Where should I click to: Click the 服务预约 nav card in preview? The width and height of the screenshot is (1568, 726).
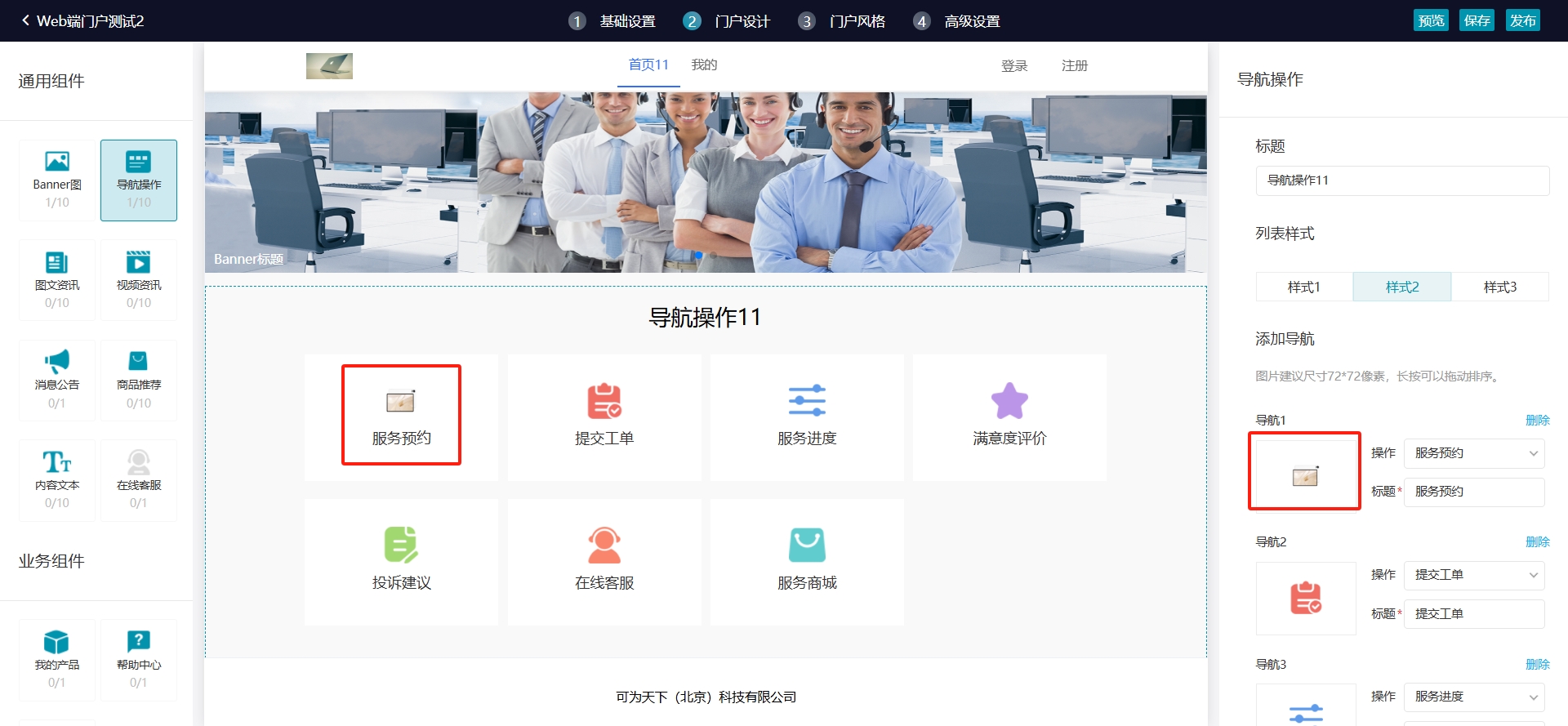click(x=401, y=417)
